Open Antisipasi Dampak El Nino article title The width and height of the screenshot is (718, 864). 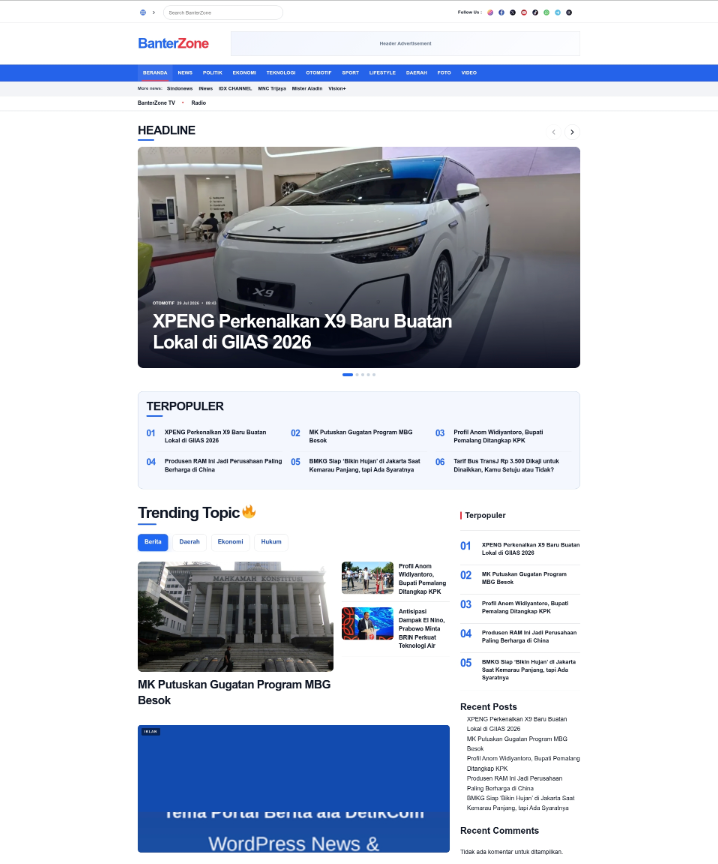pos(422,629)
